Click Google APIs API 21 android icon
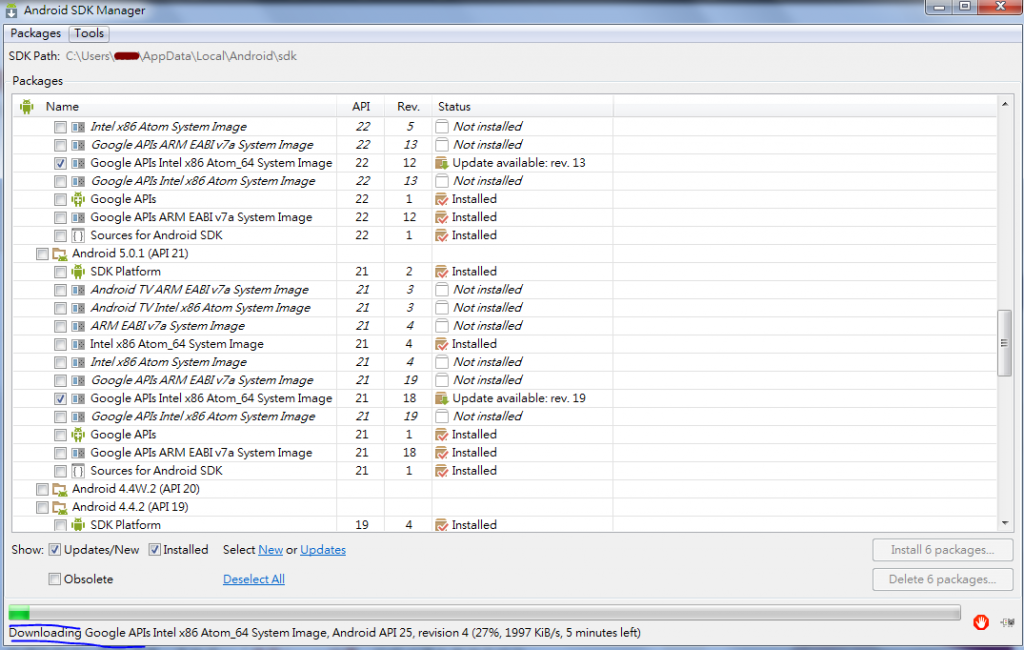The image size is (1024, 650). point(78,434)
